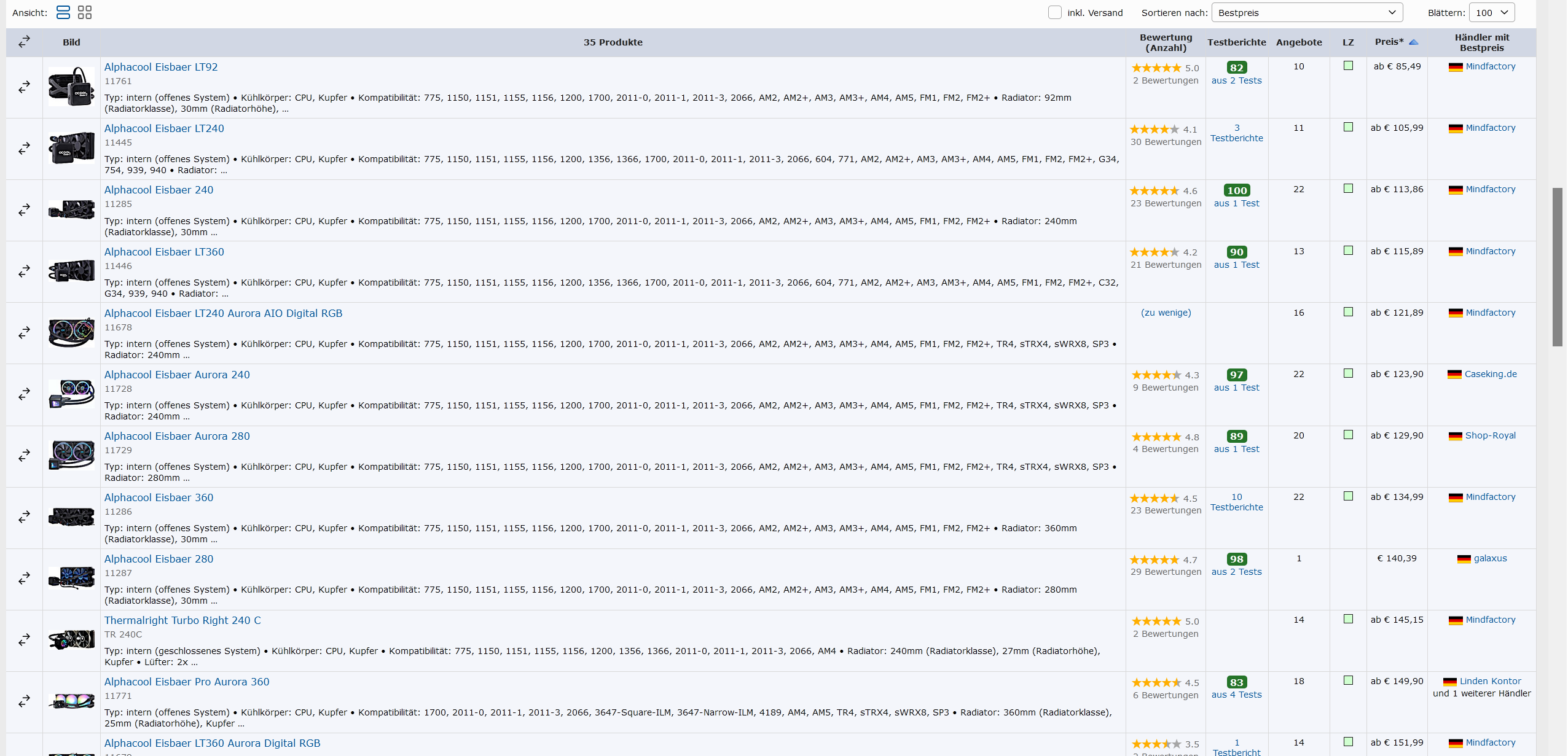Viewport: 1568px width, 756px height.
Task: Open Alphacool Eisbaer LT92 product page
Action: (161, 67)
